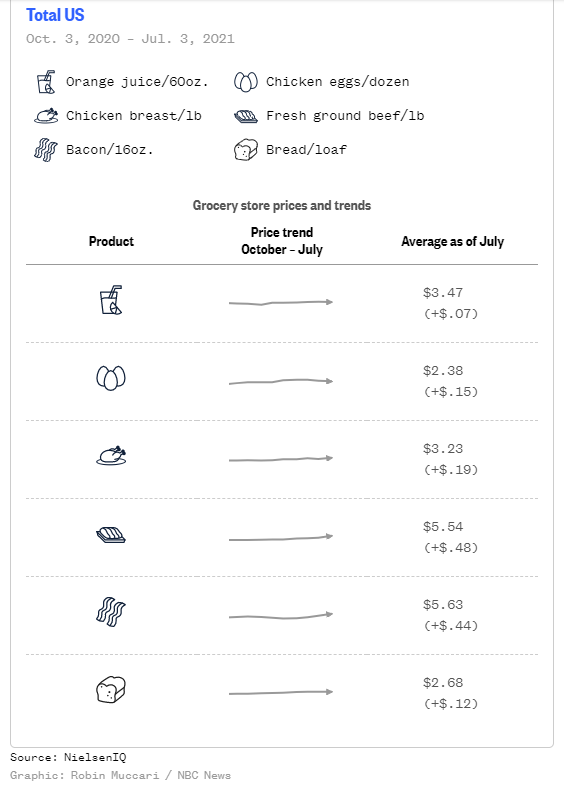Select the orange juice icon in table row
The image size is (564, 792).
pyautogui.click(x=111, y=300)
